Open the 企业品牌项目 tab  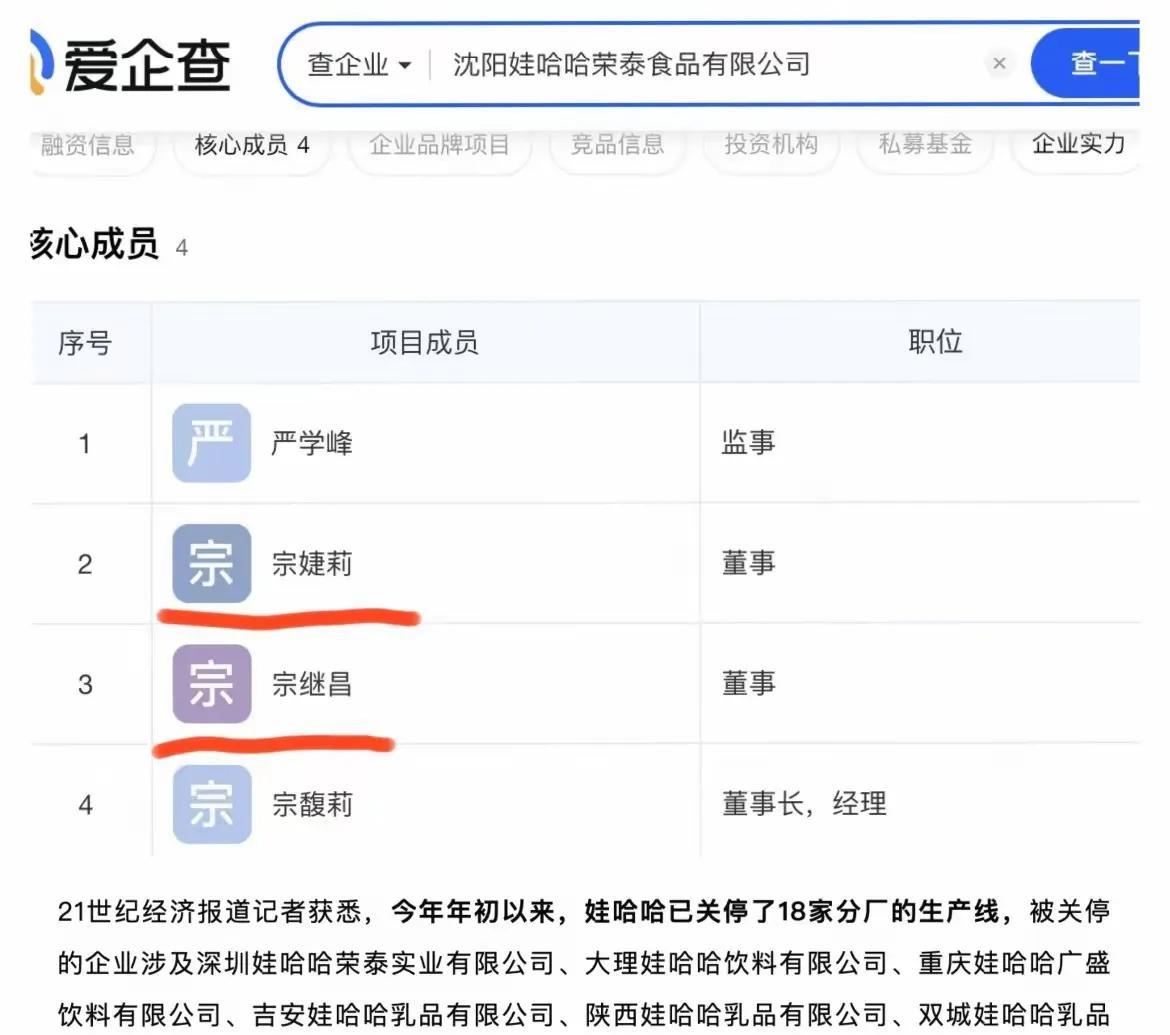(439, 144)
